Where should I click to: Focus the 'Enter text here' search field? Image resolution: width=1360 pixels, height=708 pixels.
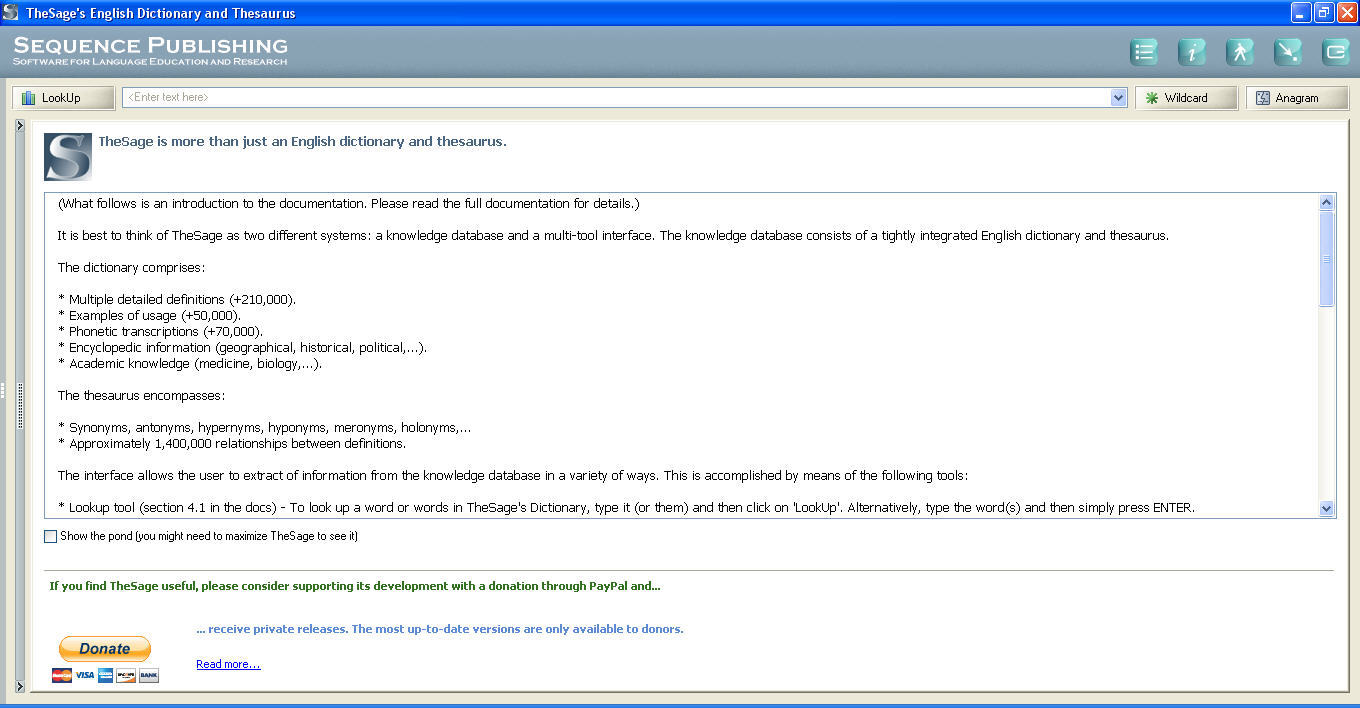click(x=616, y=97)
